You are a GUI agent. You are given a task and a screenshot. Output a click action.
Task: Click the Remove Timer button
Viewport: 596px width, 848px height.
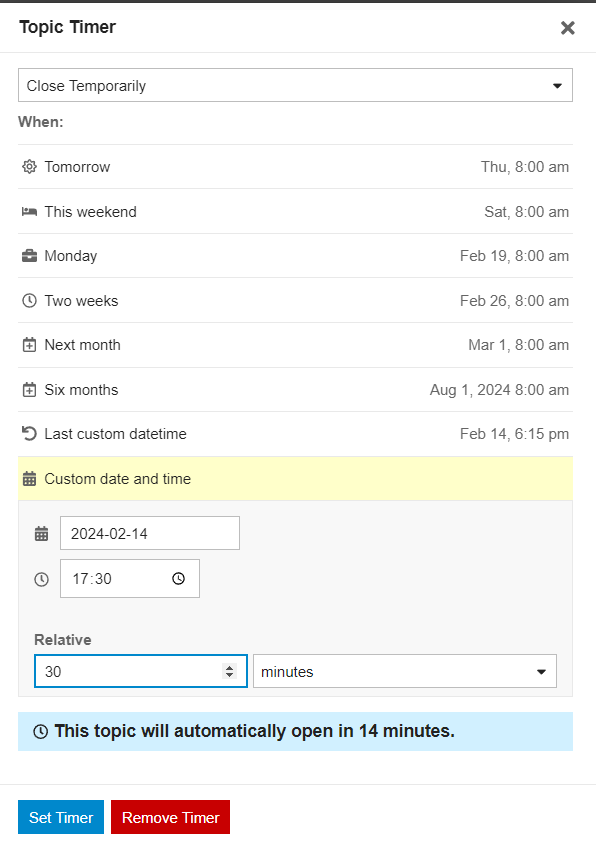point(170,817)
